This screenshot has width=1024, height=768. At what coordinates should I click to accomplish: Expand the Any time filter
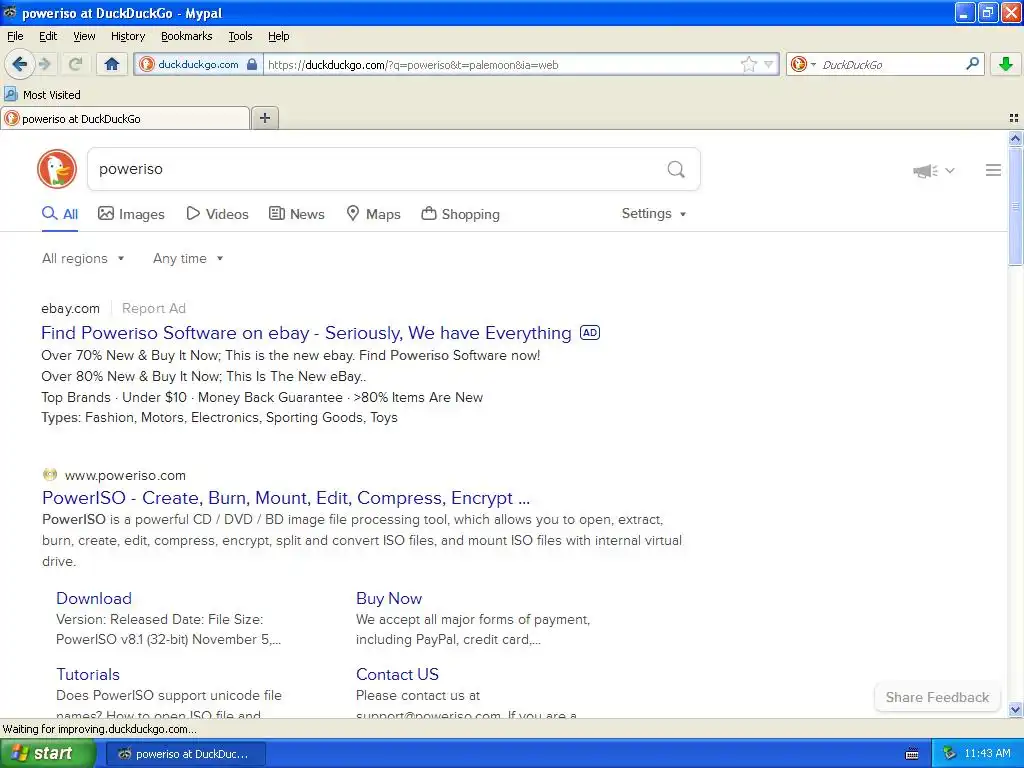[188, 259]
